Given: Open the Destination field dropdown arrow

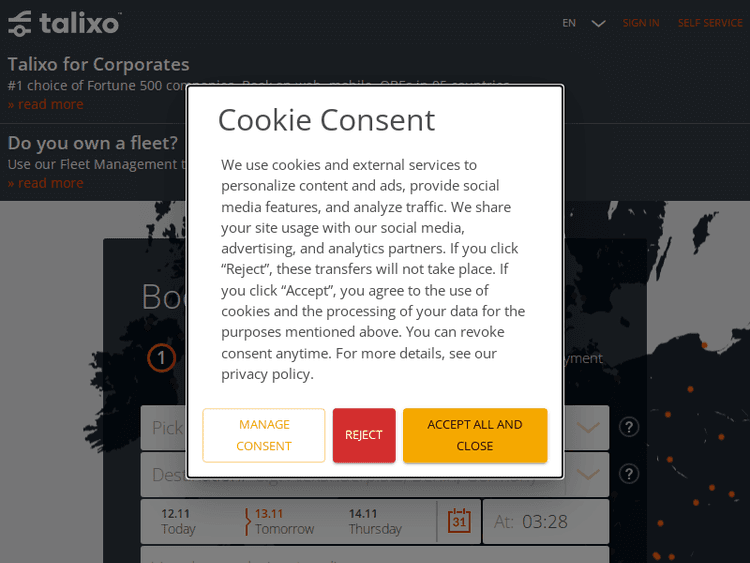Looking at the screenshot, I should point(589,472).
